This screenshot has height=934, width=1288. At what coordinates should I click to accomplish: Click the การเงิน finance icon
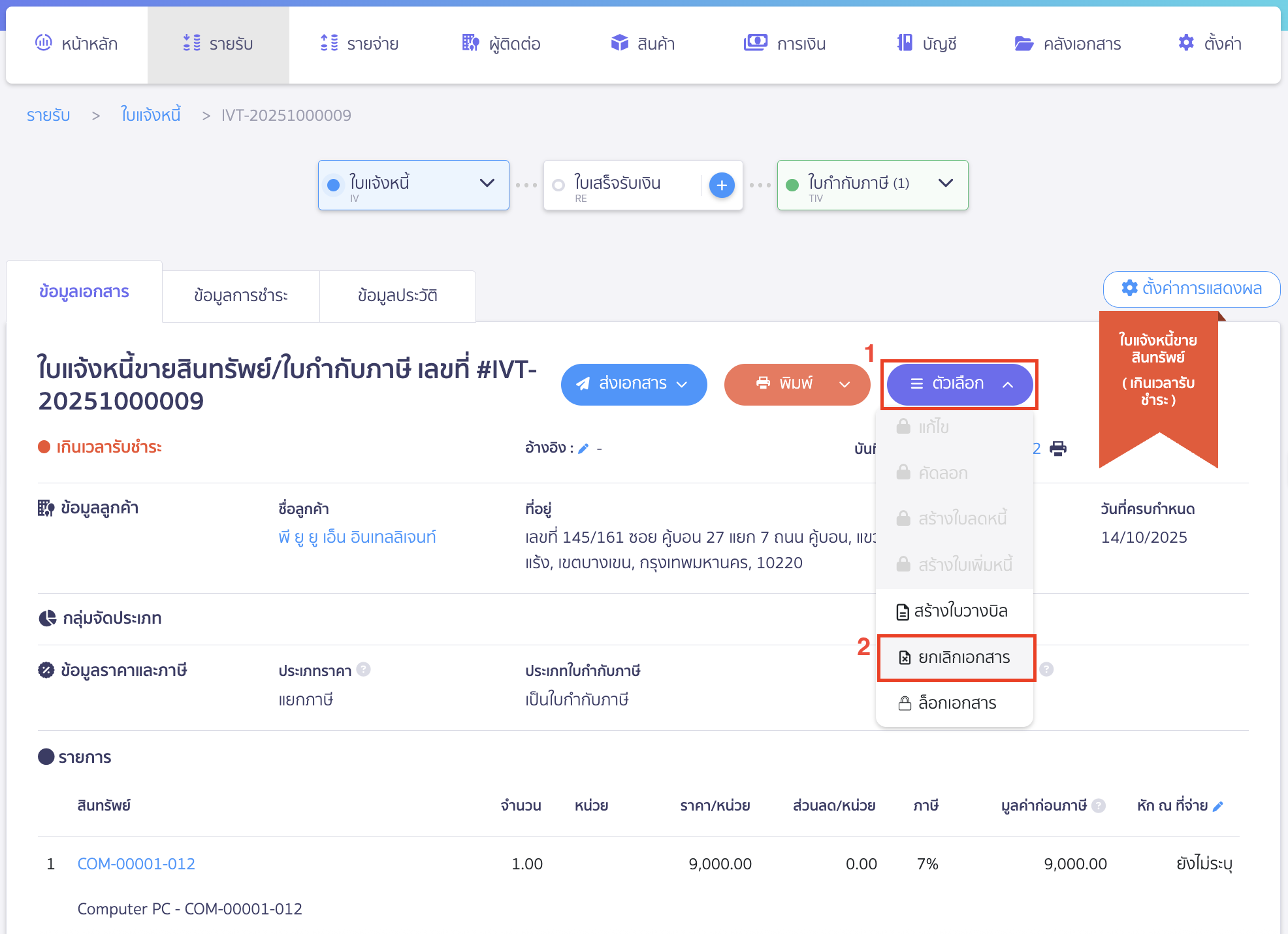tap(755, 42)
